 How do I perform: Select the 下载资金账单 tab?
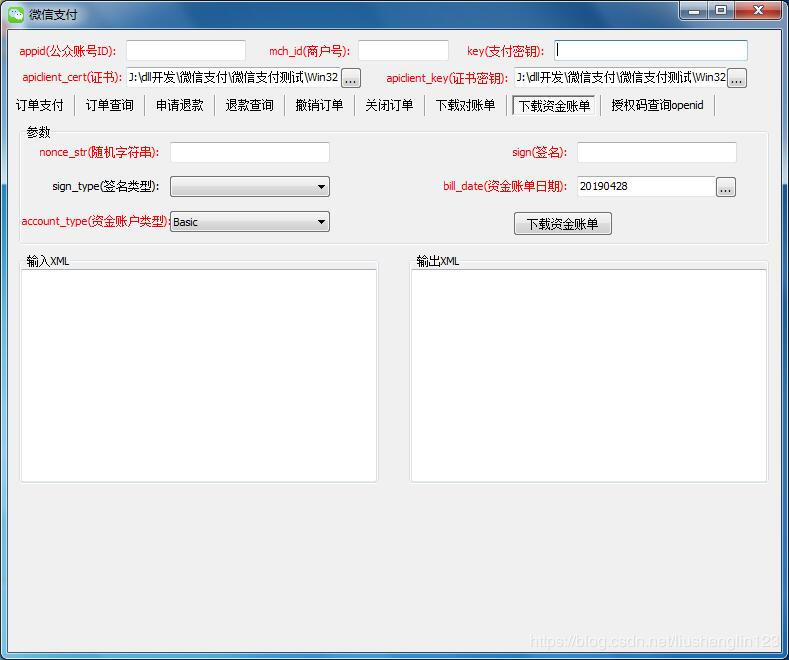point(554,106)
